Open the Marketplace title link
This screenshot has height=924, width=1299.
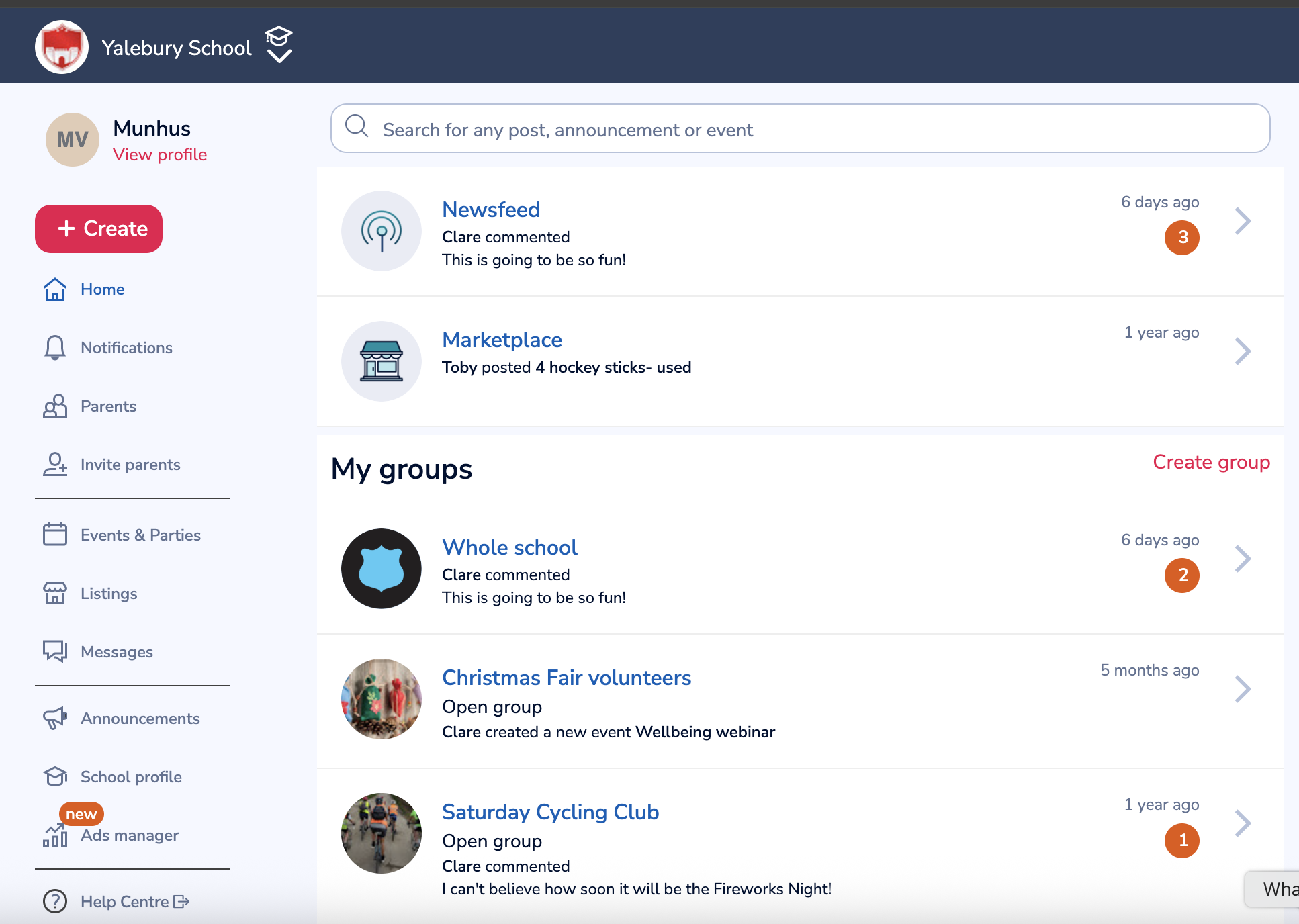502,340
